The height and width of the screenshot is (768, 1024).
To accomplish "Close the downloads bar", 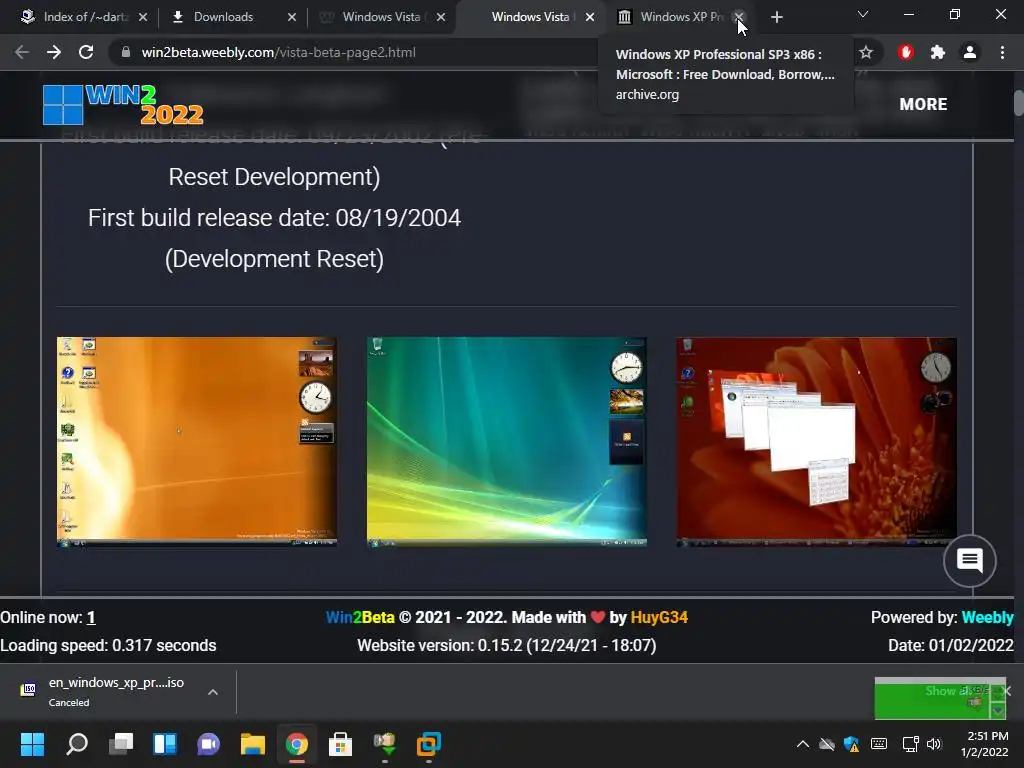I will 1006,691.
